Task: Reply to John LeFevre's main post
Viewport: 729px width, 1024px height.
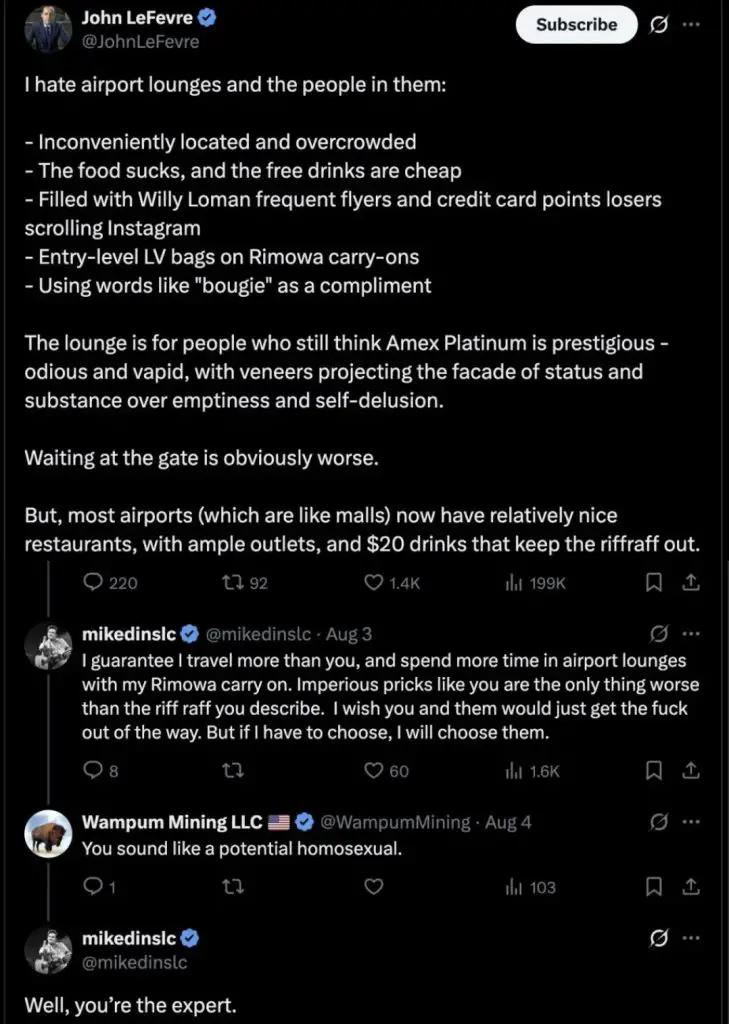Action: [110, 583]
